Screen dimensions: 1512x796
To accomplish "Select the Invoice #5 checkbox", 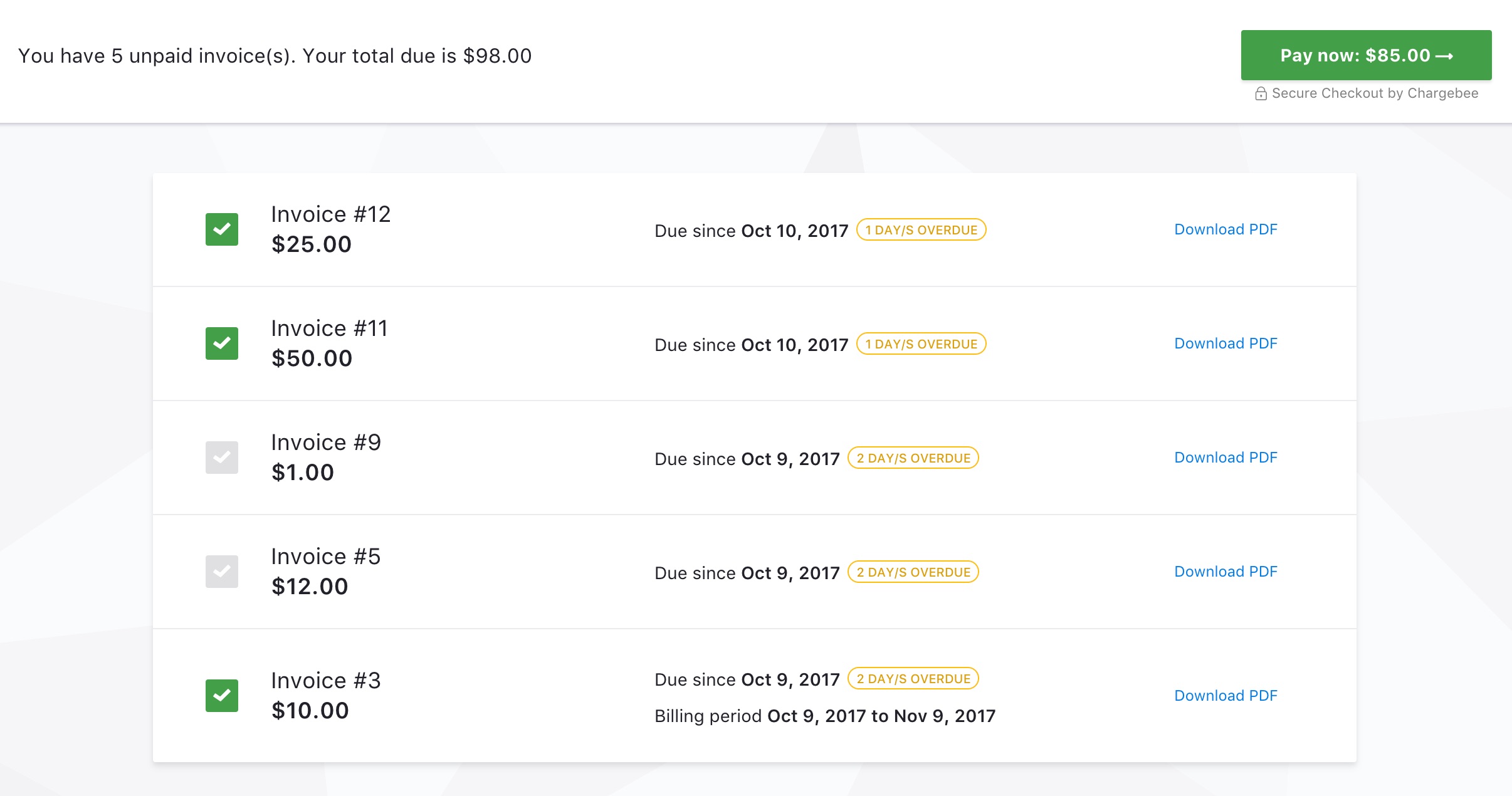I will pyautogui.click(x=222, y=572).
